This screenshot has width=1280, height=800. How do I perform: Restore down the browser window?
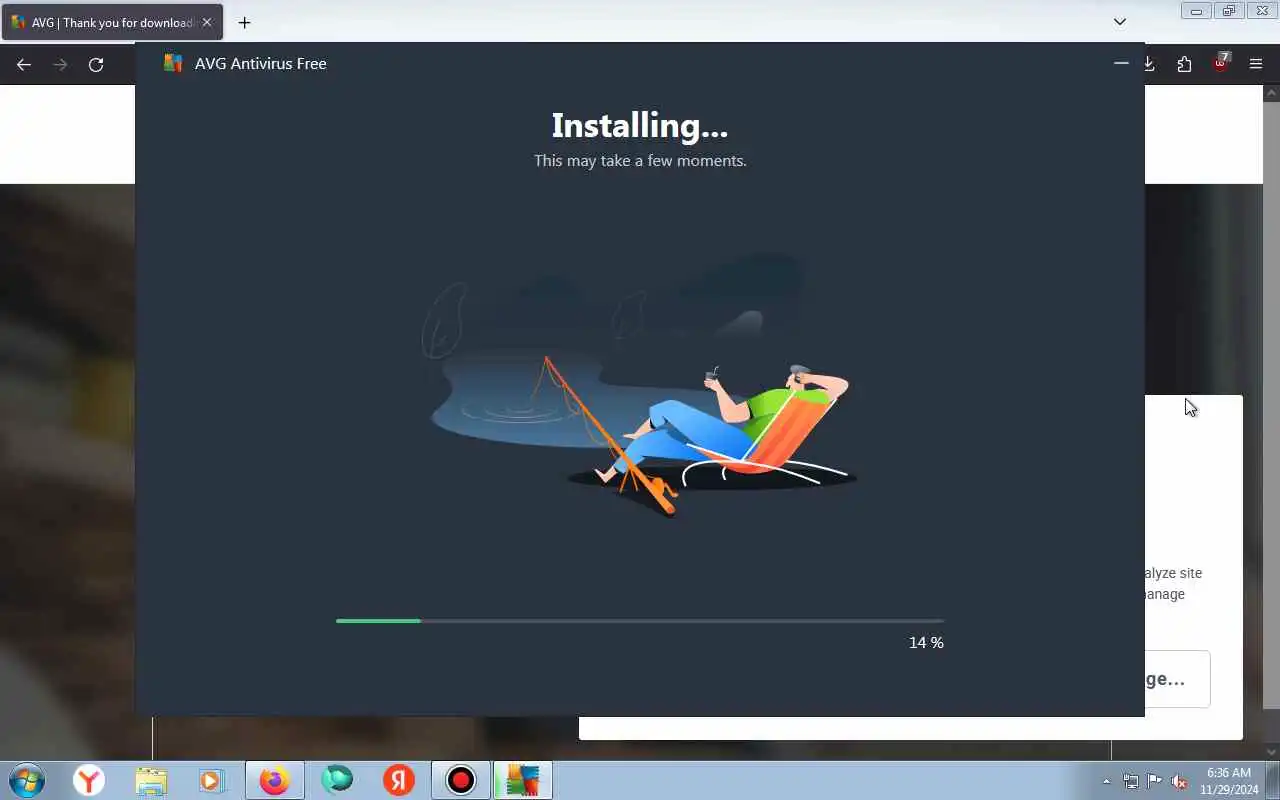click(1229, 11)
